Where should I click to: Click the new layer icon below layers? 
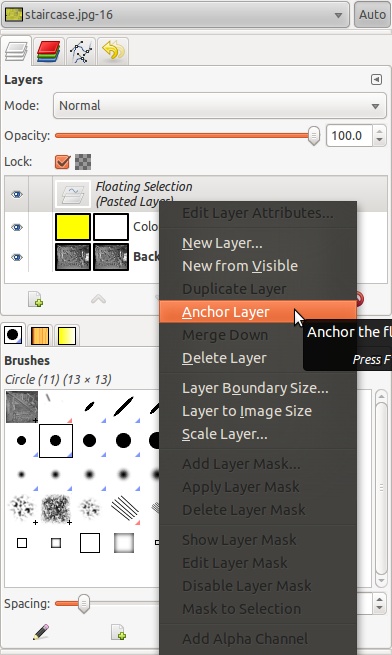coord(36,300)
